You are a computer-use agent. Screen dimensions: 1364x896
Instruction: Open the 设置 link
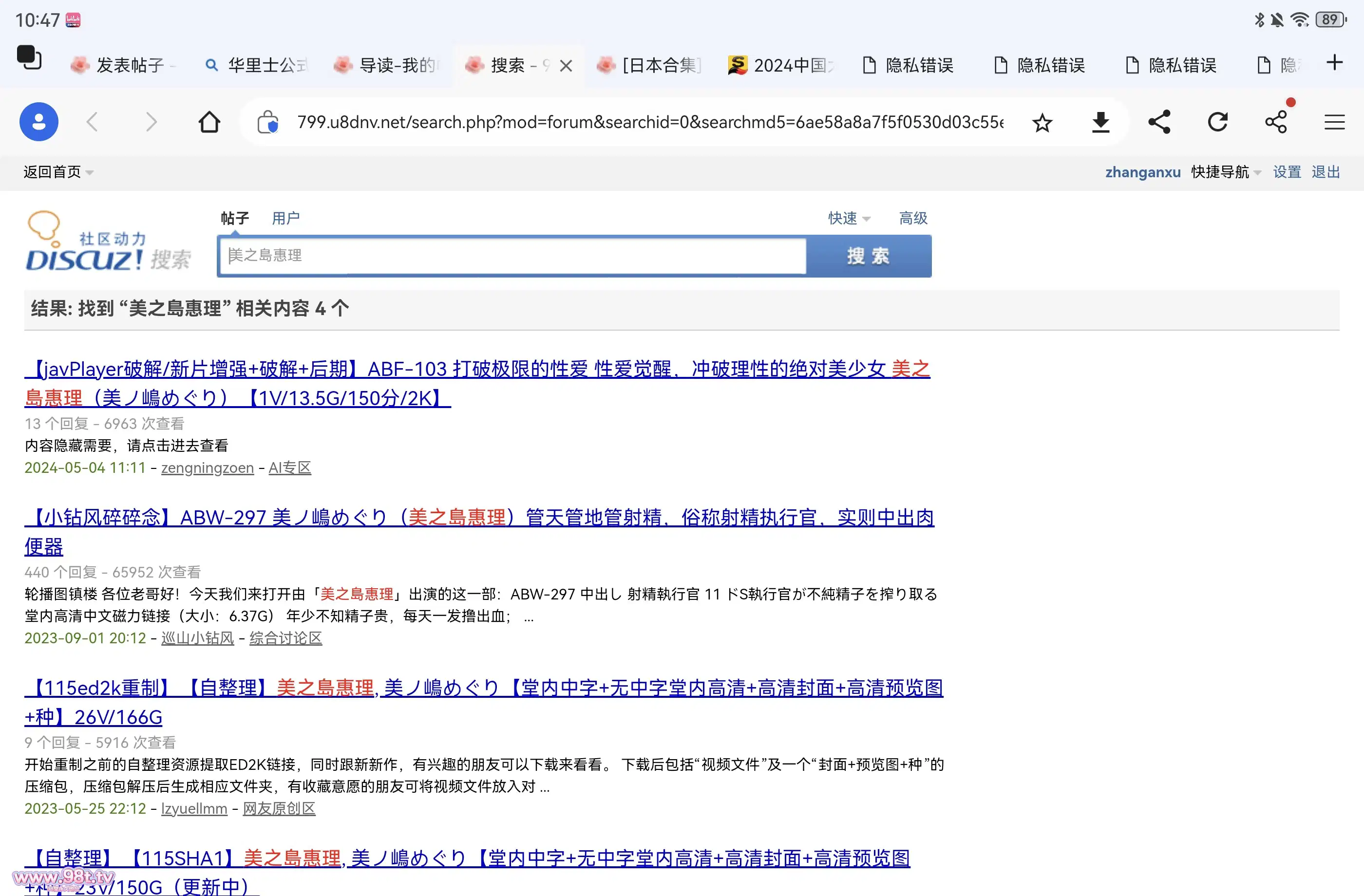point(1287,172)
